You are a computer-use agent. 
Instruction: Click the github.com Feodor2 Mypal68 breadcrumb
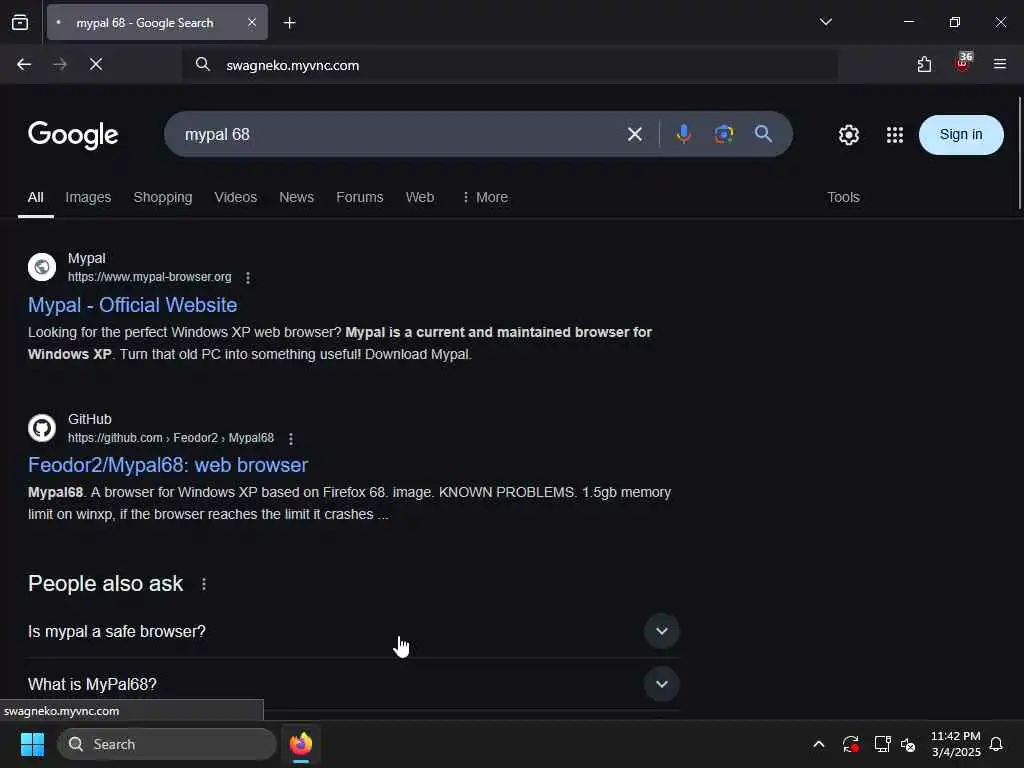pos(171,438)
